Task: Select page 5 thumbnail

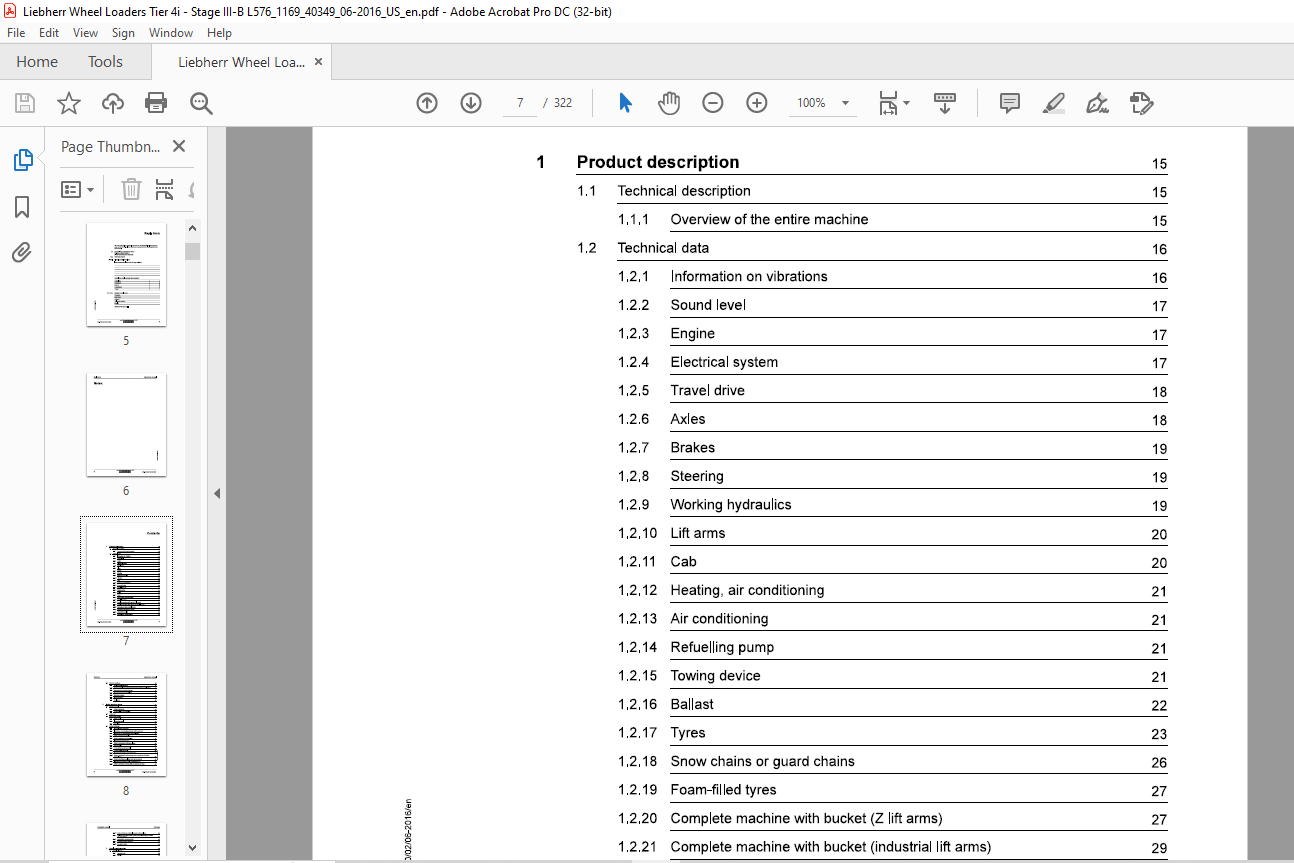Action: click(x=126, y=275)
